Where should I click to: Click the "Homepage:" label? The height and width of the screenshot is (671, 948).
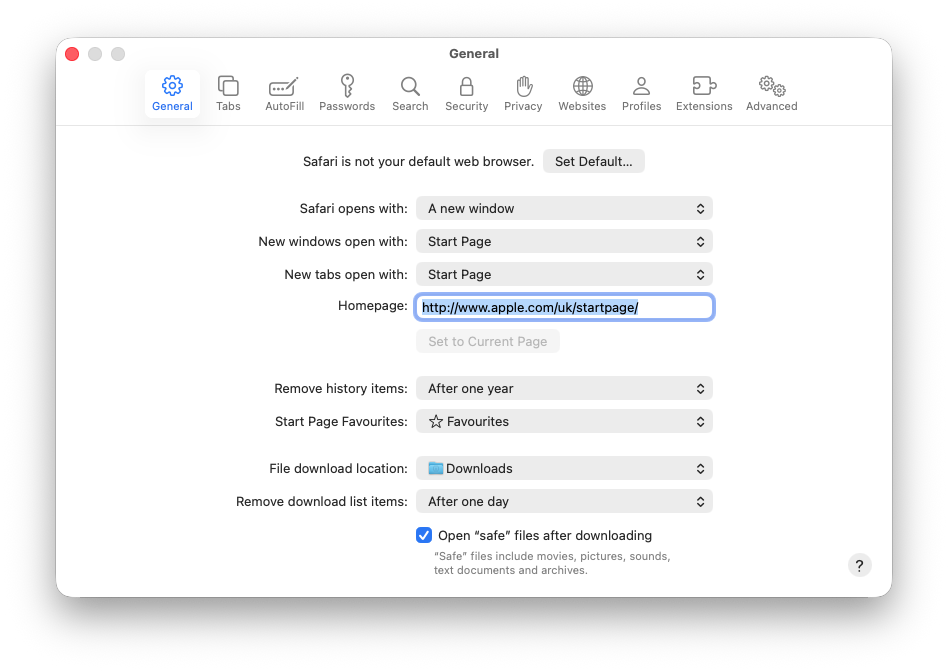[x=372, y=306]
